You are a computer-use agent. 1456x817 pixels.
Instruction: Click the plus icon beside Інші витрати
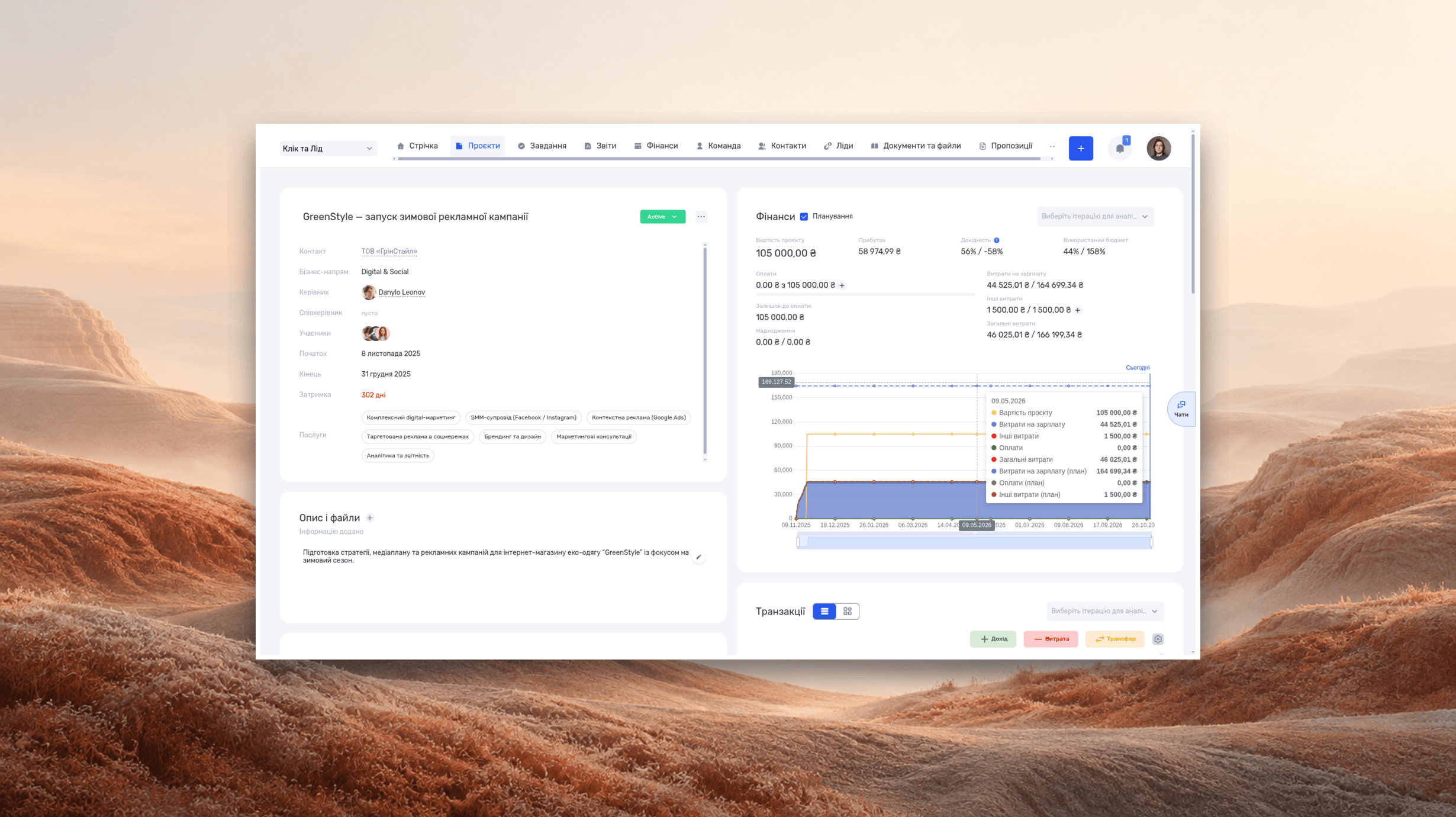pos(1077,310)
